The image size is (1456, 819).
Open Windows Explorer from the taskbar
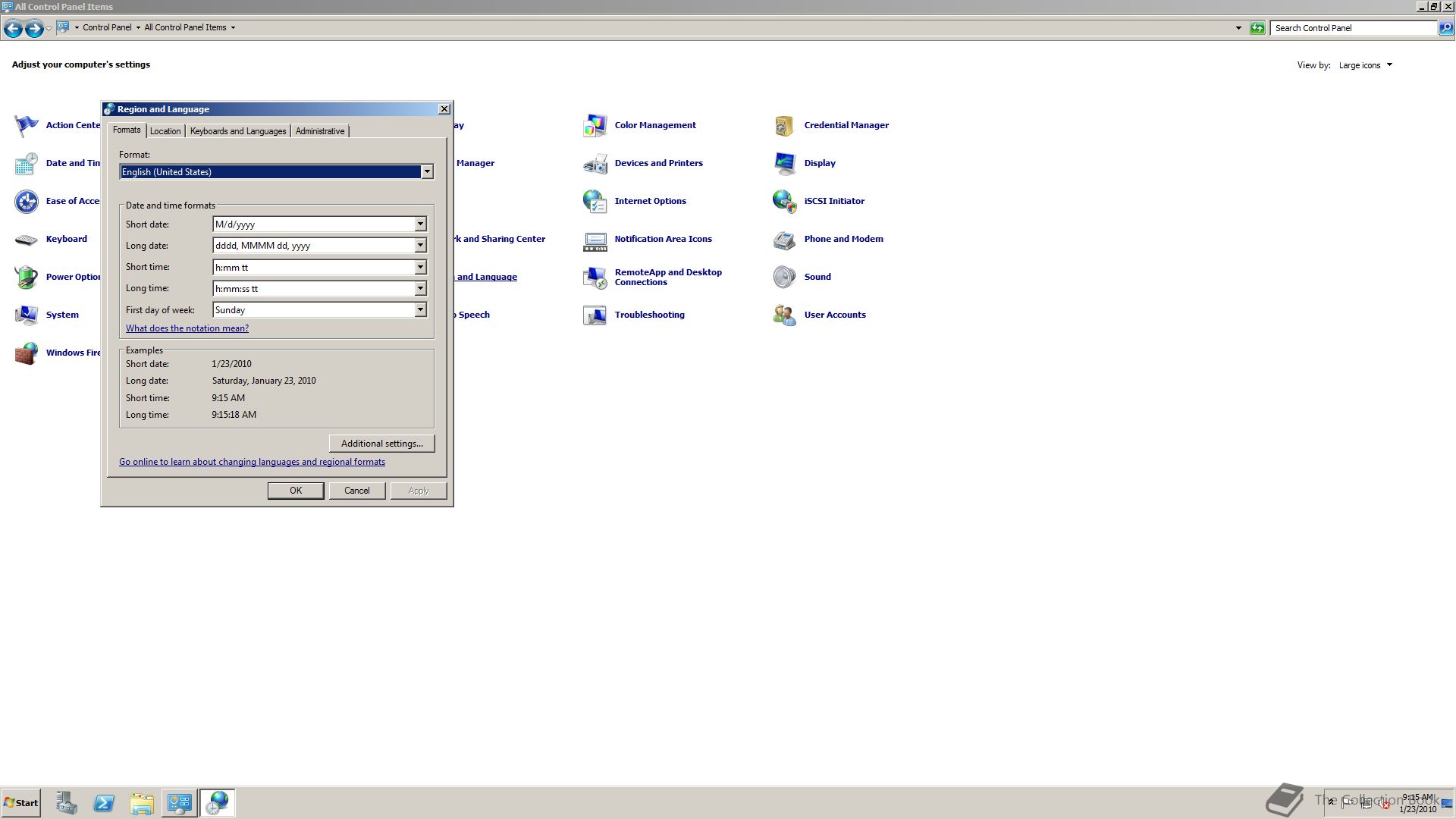pyautogui.click(x=142, y=803)
